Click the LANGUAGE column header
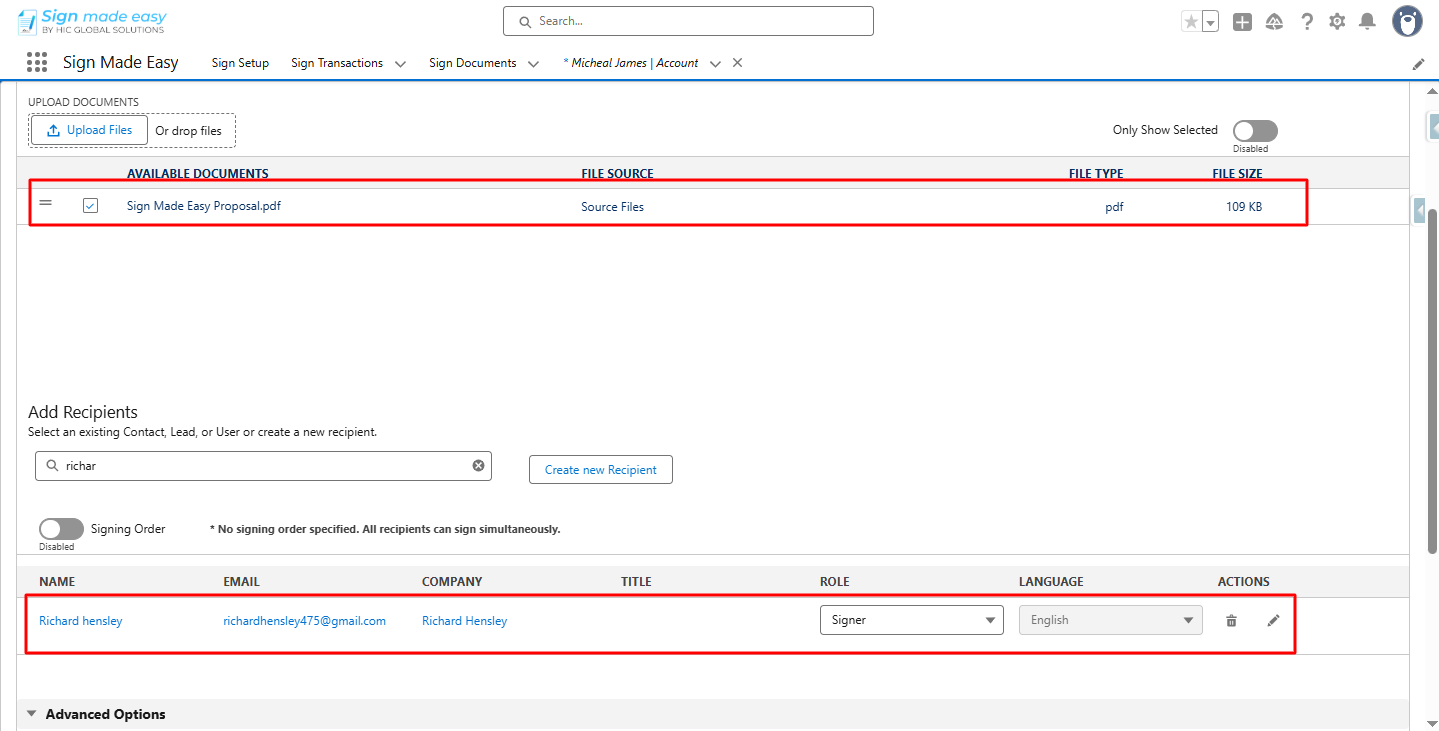Image resolution: width=1439 pixels, height=731 pixels. click(1051, 582)
